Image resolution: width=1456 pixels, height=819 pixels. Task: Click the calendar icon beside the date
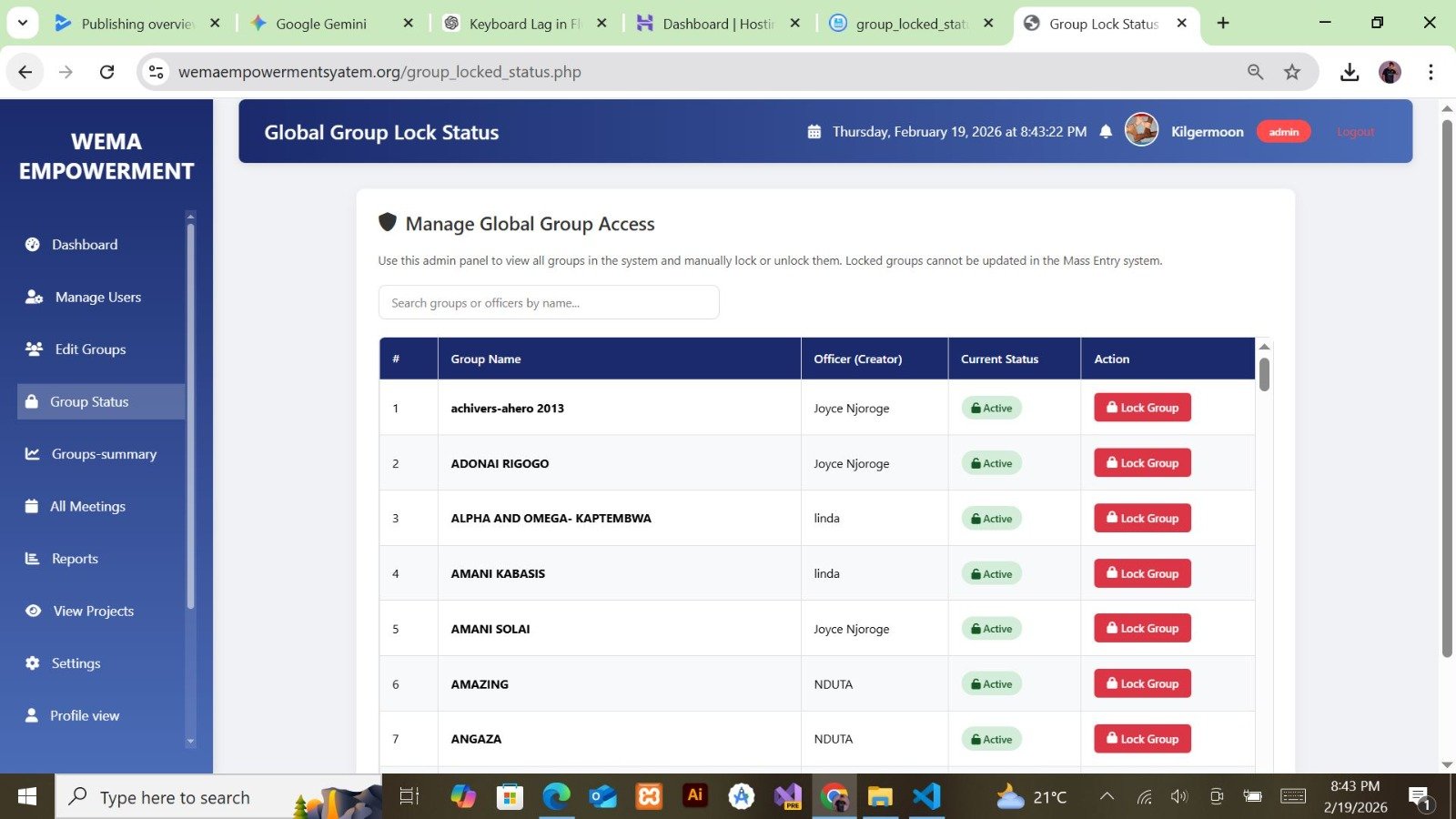pyautogui.click(x=814, y=131)
